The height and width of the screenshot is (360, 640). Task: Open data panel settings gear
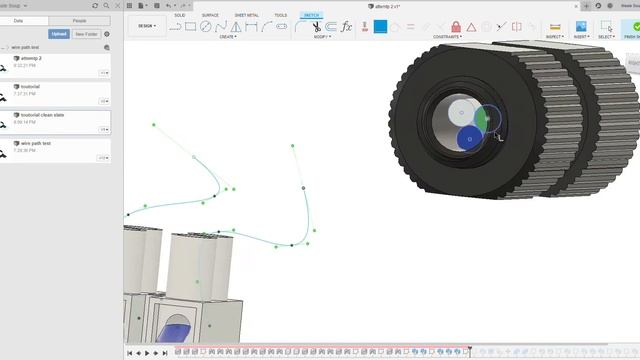click(107, 34)
